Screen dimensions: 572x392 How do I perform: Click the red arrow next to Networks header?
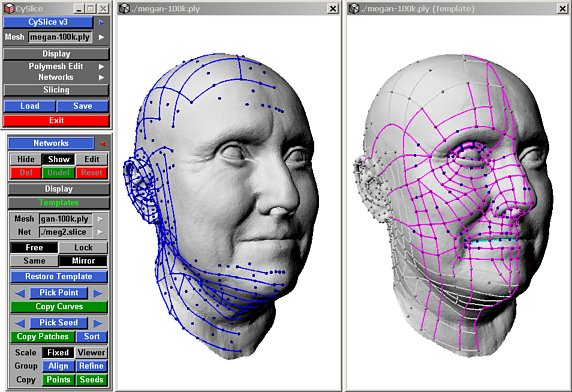[103, 144]
